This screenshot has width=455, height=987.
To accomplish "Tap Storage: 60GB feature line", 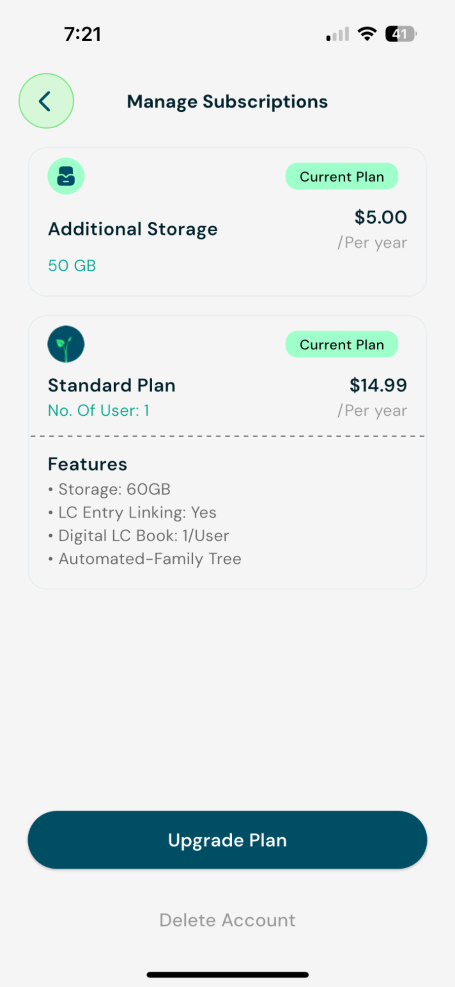I will [109, 489].
